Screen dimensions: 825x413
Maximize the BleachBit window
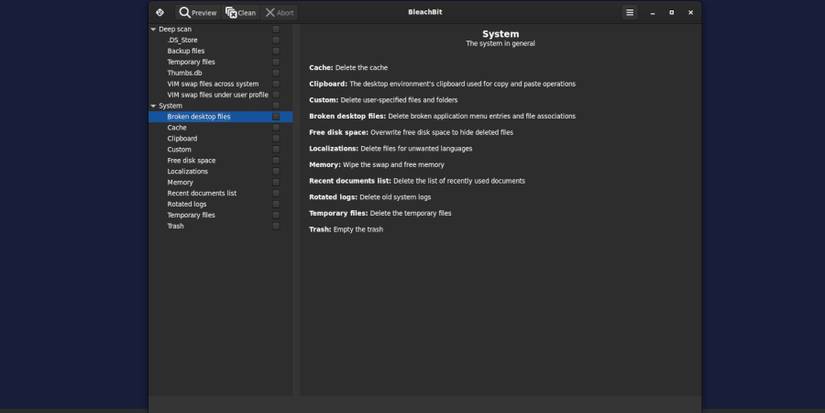(x=671, y=13)
